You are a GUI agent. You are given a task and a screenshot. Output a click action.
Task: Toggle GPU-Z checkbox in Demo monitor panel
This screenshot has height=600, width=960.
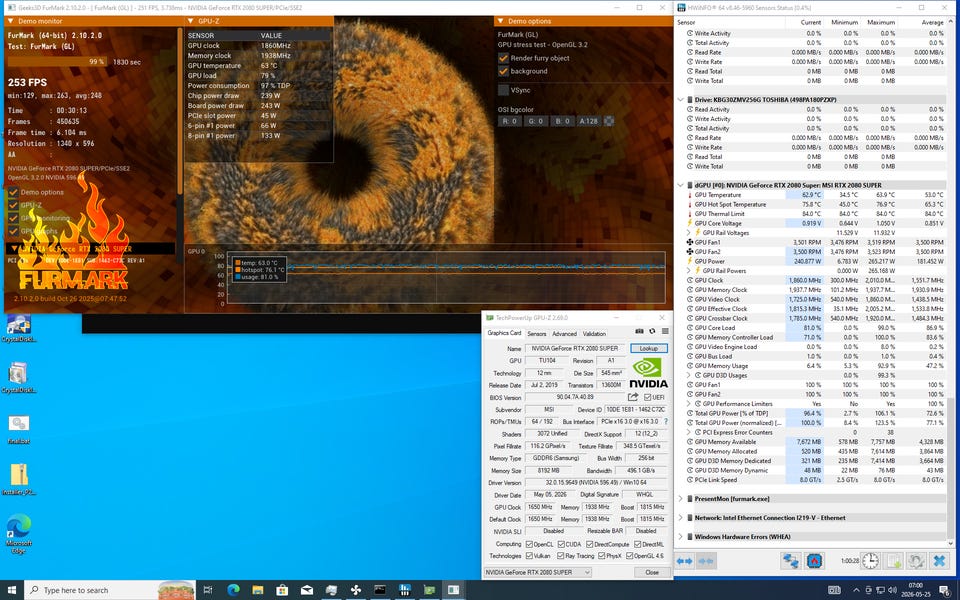(13, 205)
